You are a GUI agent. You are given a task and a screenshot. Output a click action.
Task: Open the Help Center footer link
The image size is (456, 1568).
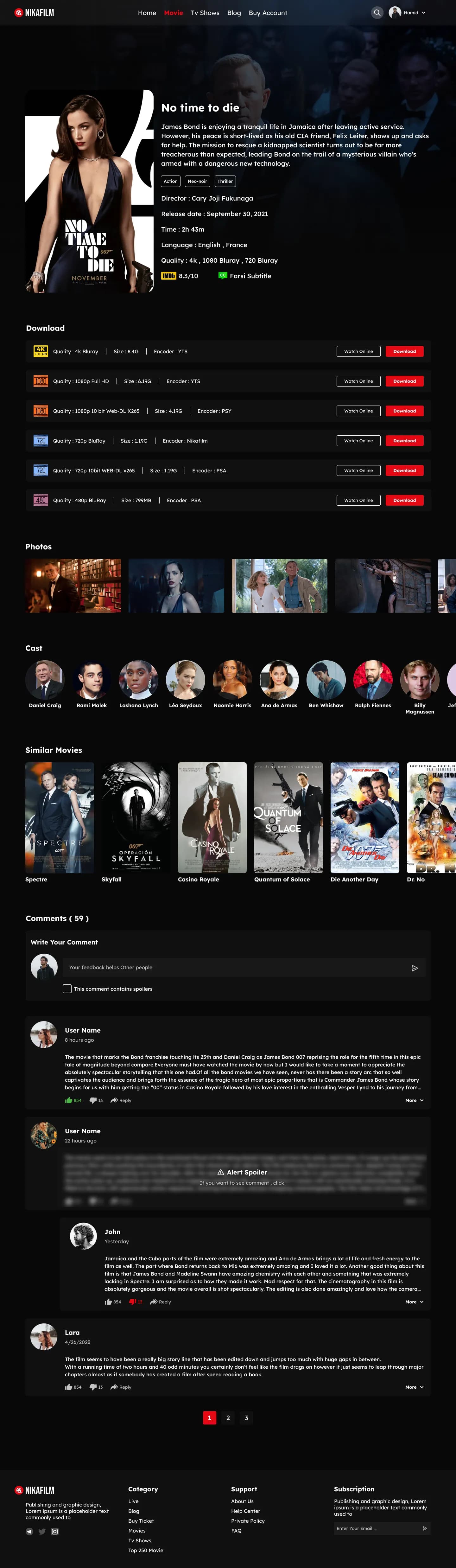point(246,1511)
